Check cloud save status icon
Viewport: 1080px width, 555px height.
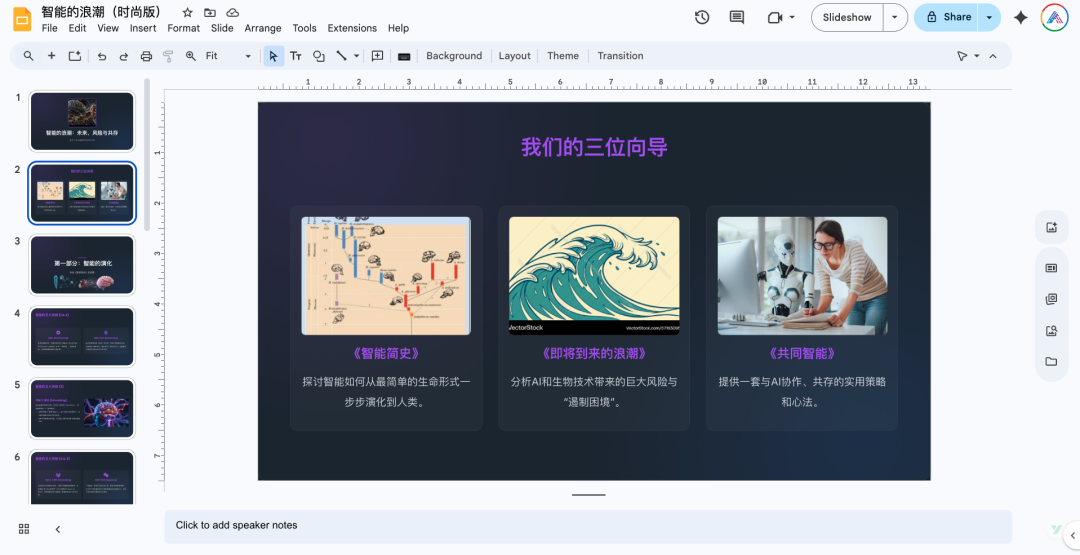[232, 12]
